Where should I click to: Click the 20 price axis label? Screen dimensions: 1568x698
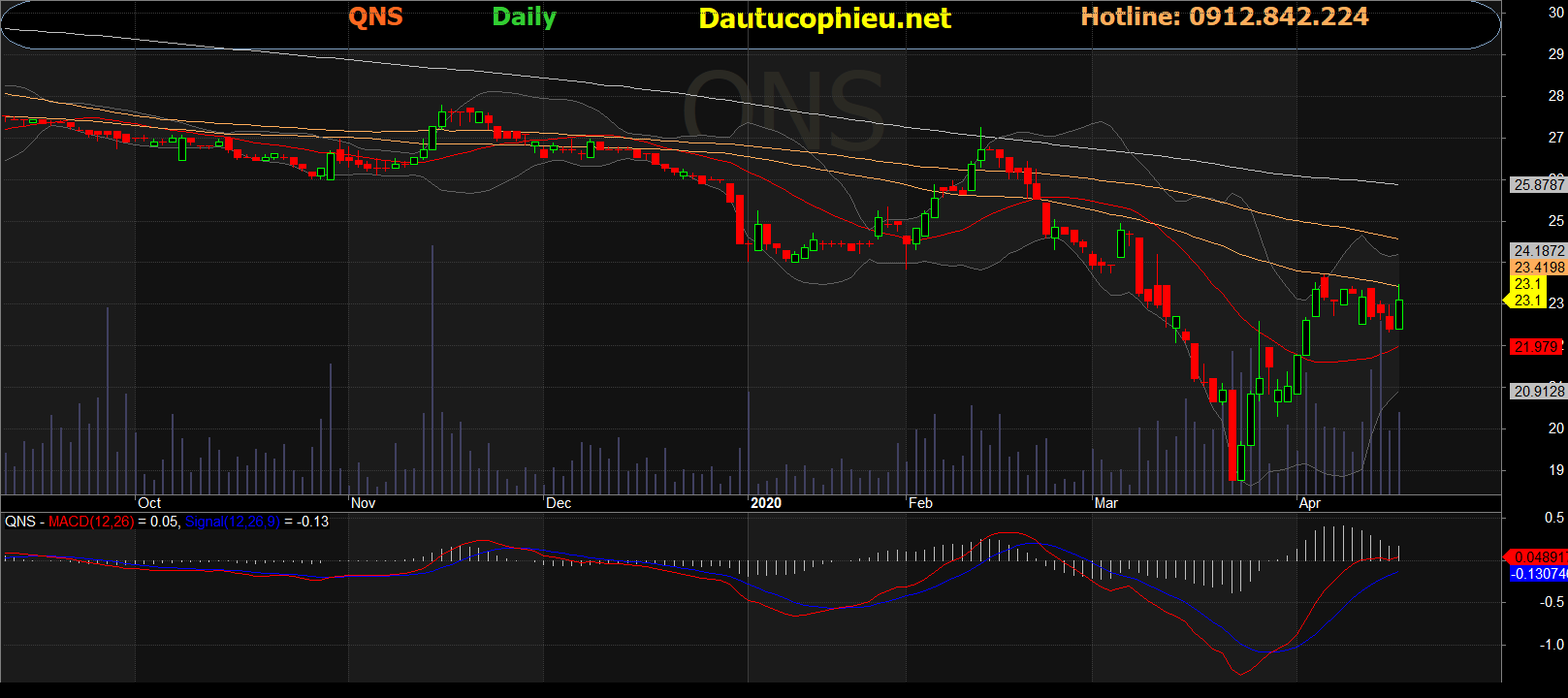1555,428
